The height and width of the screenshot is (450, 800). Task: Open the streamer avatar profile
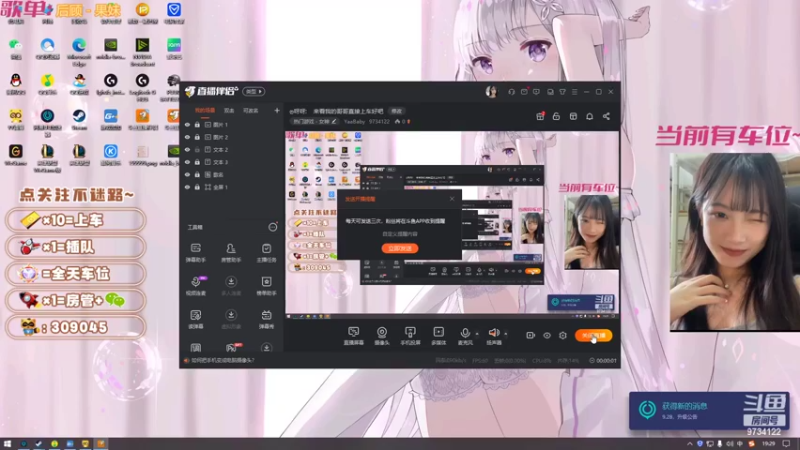(x=491, y=92)
